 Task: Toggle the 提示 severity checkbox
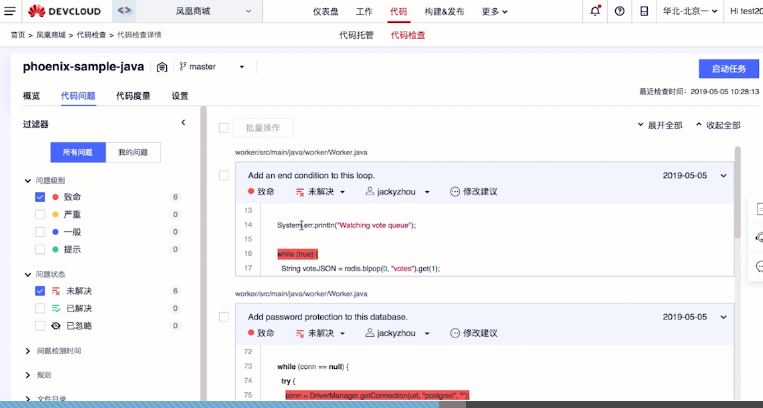point(40,249)
